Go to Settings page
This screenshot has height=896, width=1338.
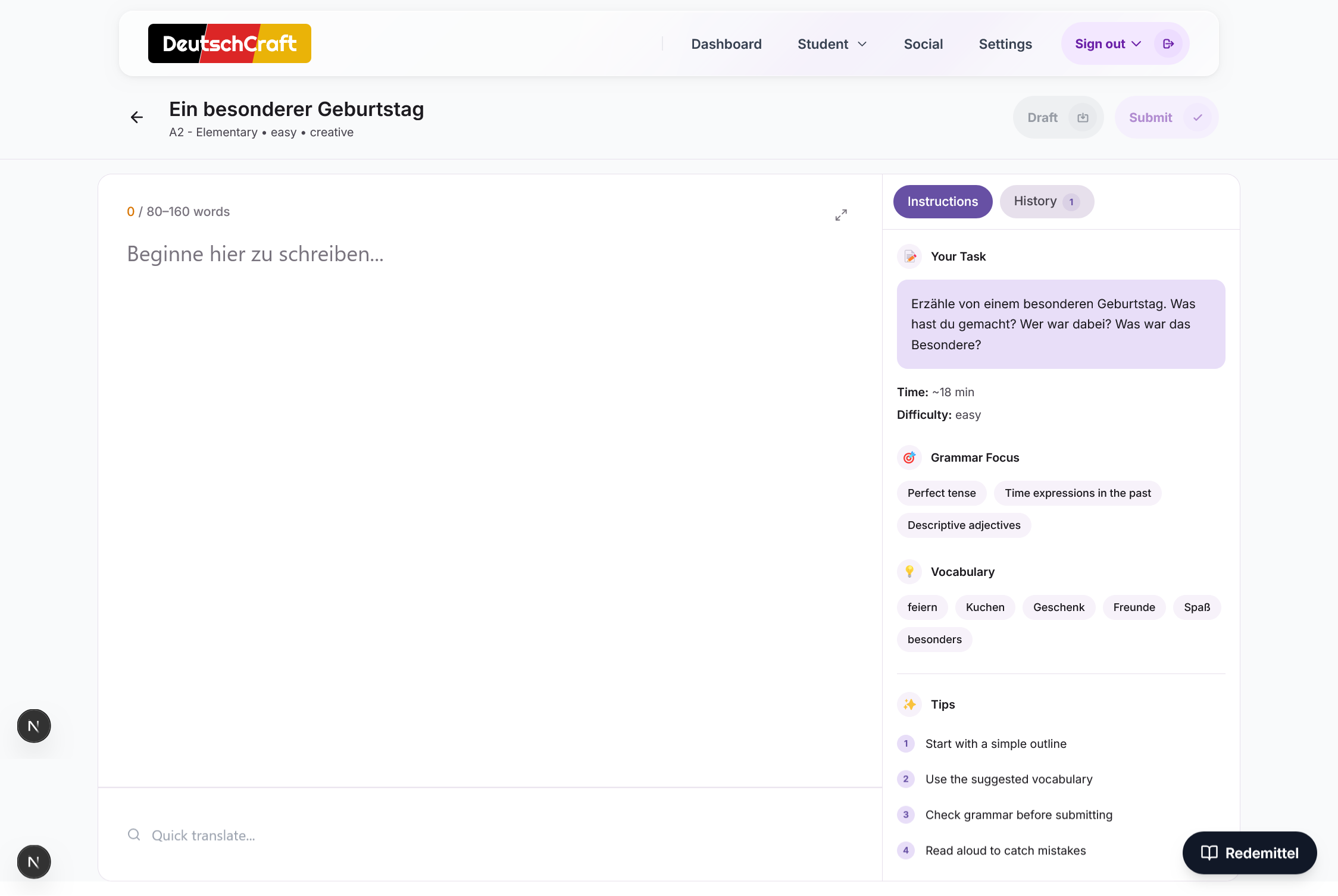1005,44
